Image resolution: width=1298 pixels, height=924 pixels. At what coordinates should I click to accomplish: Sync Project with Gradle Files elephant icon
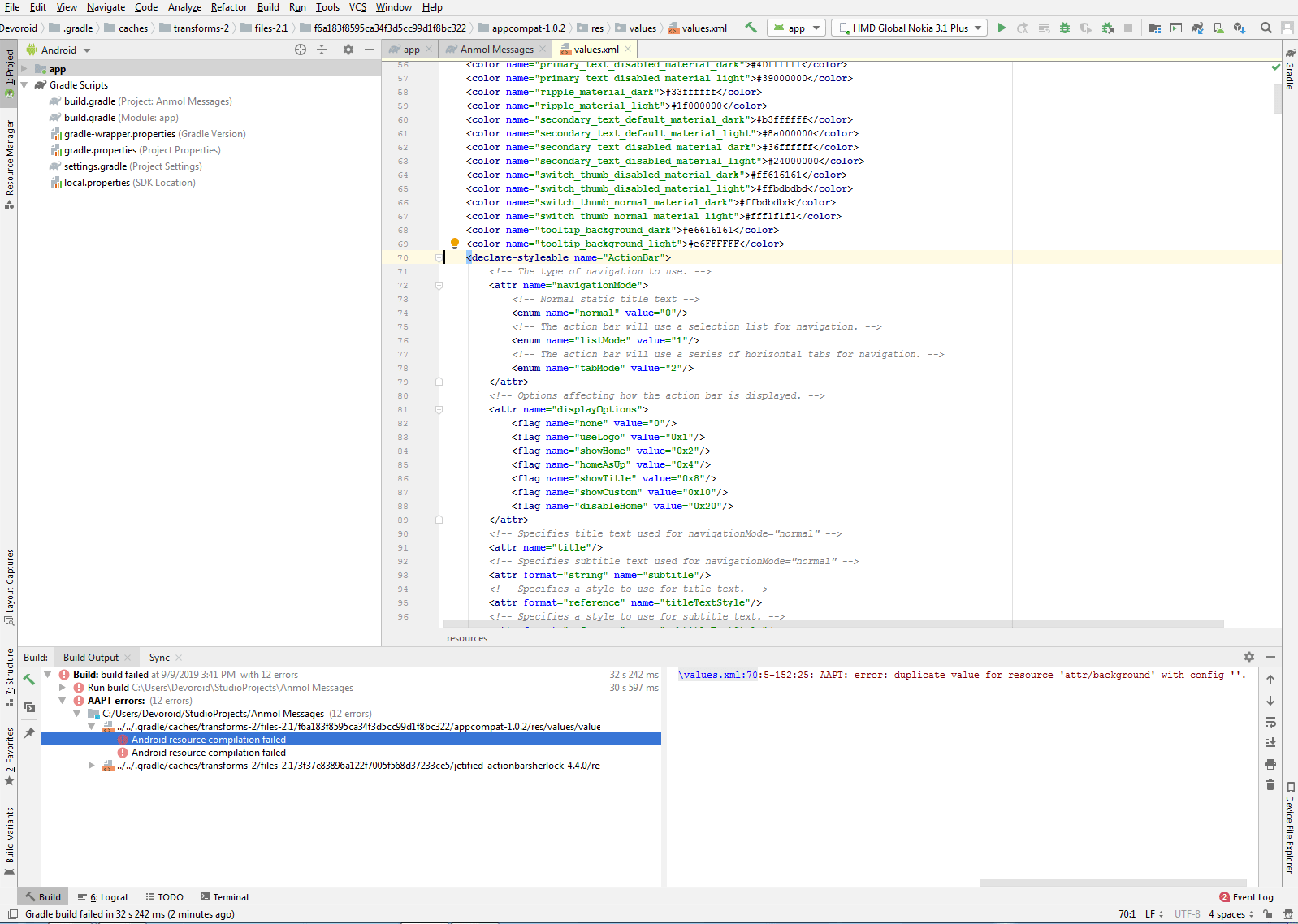(1197, 28)
